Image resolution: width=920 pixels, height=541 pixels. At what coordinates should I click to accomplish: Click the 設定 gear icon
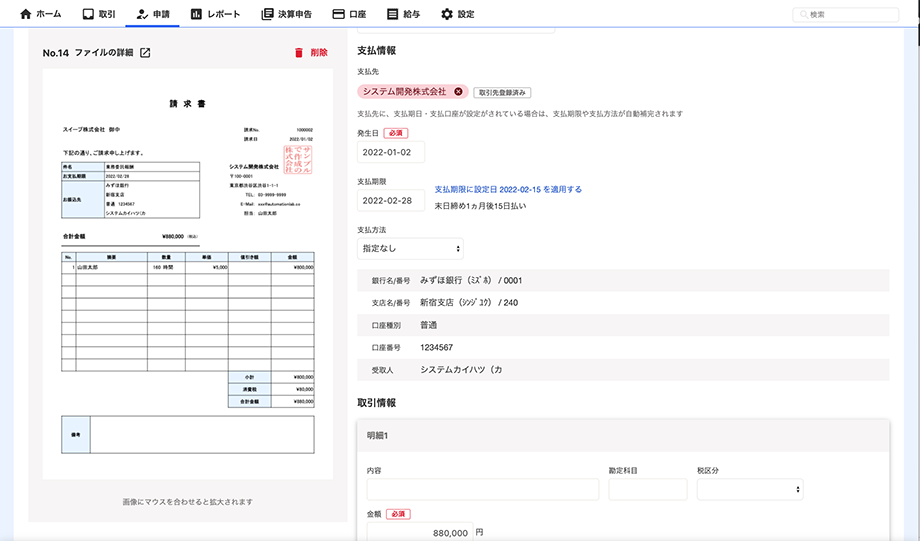click(447, 14)
